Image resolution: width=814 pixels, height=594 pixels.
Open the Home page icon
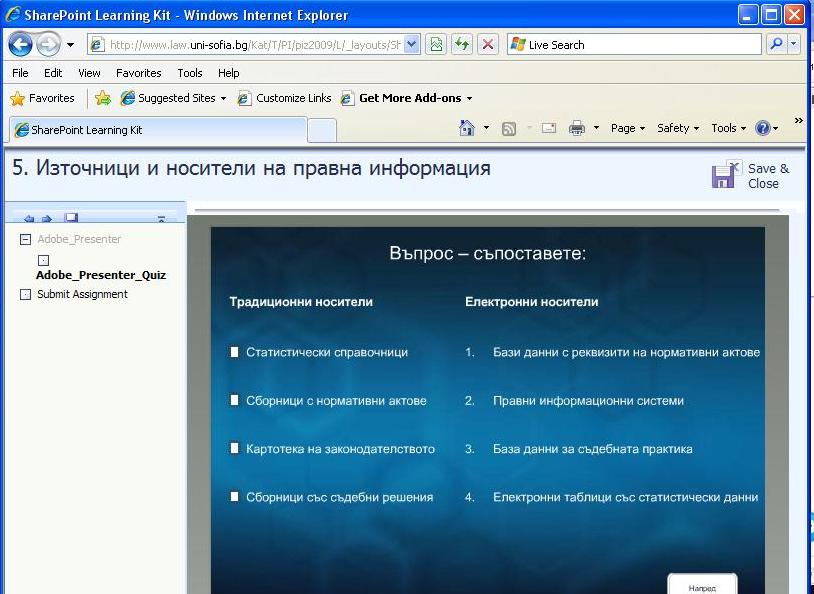[x=466, y=128]
